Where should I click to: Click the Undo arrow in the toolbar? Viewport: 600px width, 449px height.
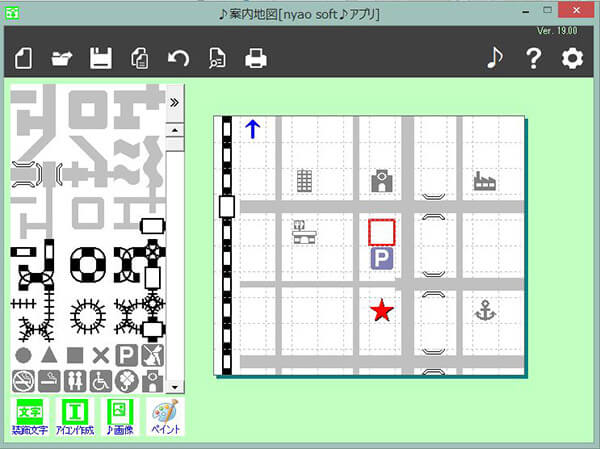point(178,59)
